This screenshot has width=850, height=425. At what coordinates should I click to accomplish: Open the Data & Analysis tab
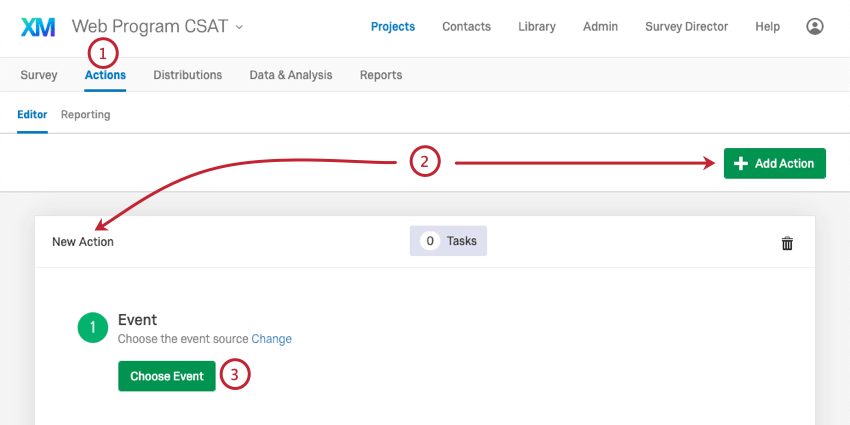[x=291, y=75]
